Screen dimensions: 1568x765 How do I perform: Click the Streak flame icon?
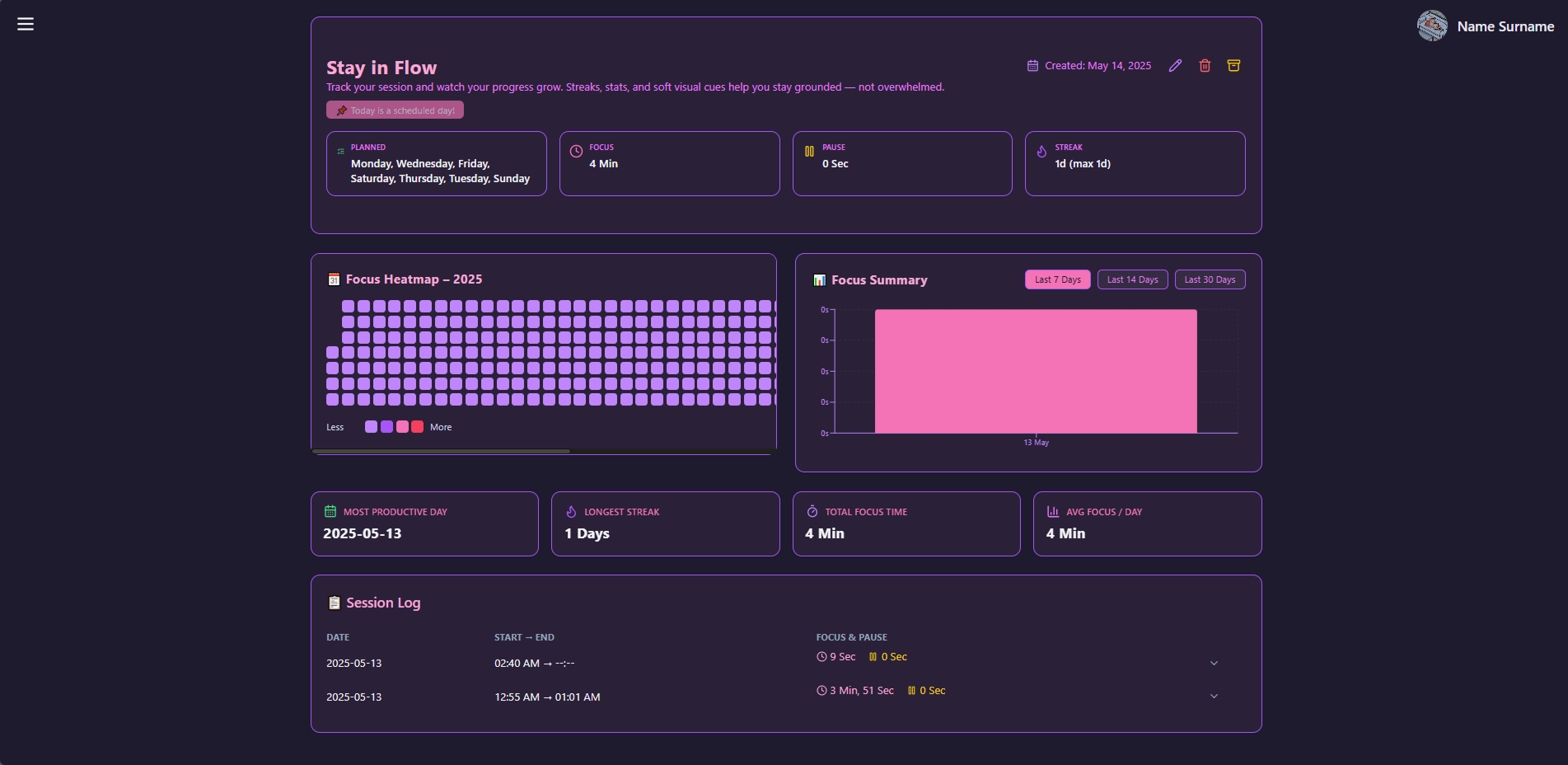1041,151
